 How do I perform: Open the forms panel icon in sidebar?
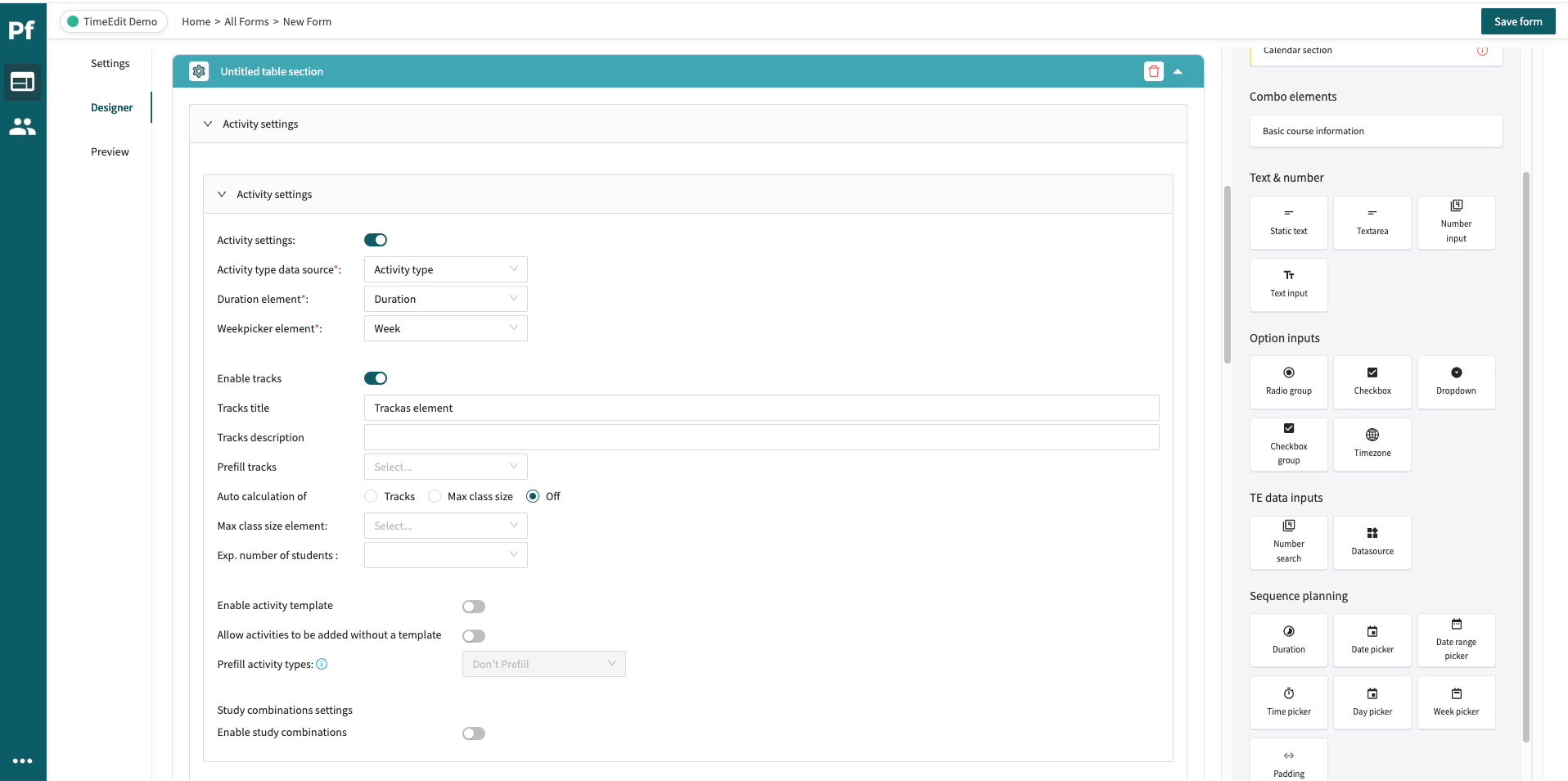22,82
